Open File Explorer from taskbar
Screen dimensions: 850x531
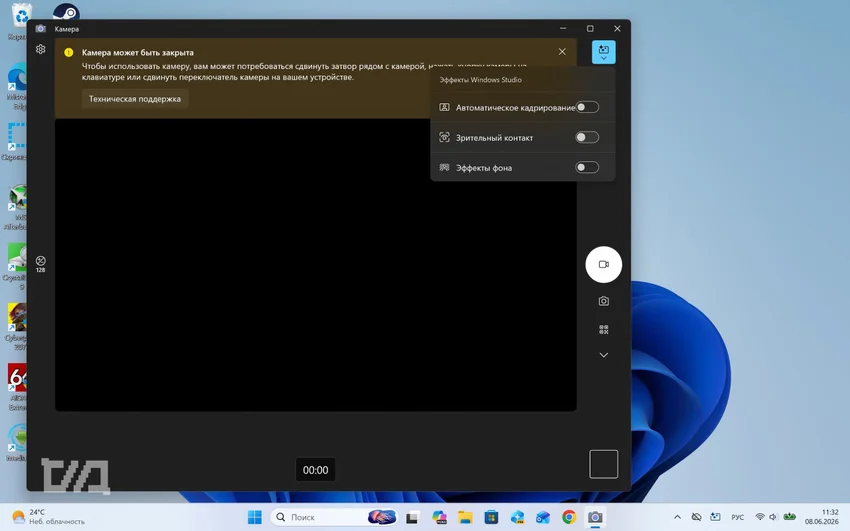(465, 517)
